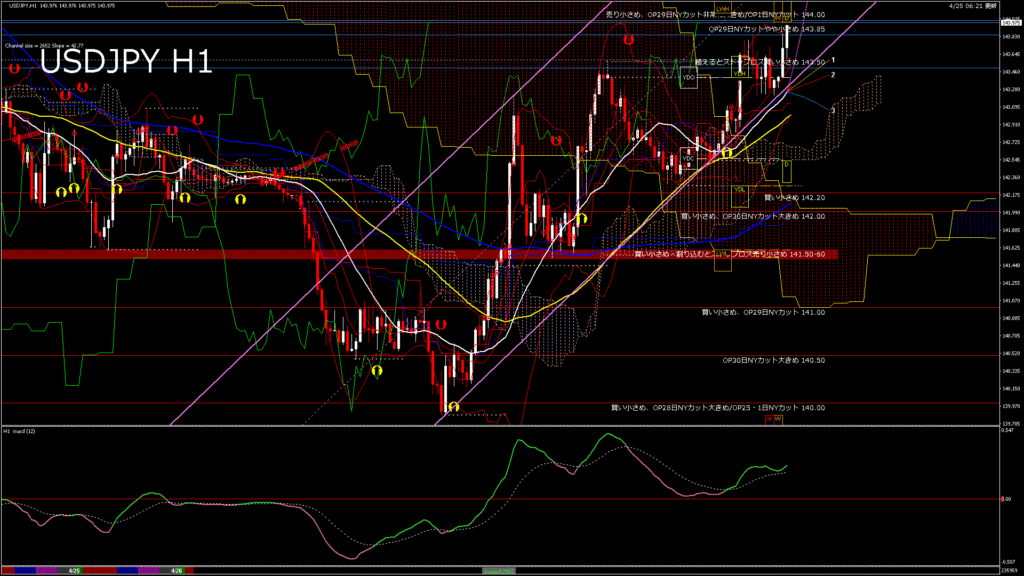Select projection line endpoint labeled 1
1024x576 pixels.
(833, 61)
